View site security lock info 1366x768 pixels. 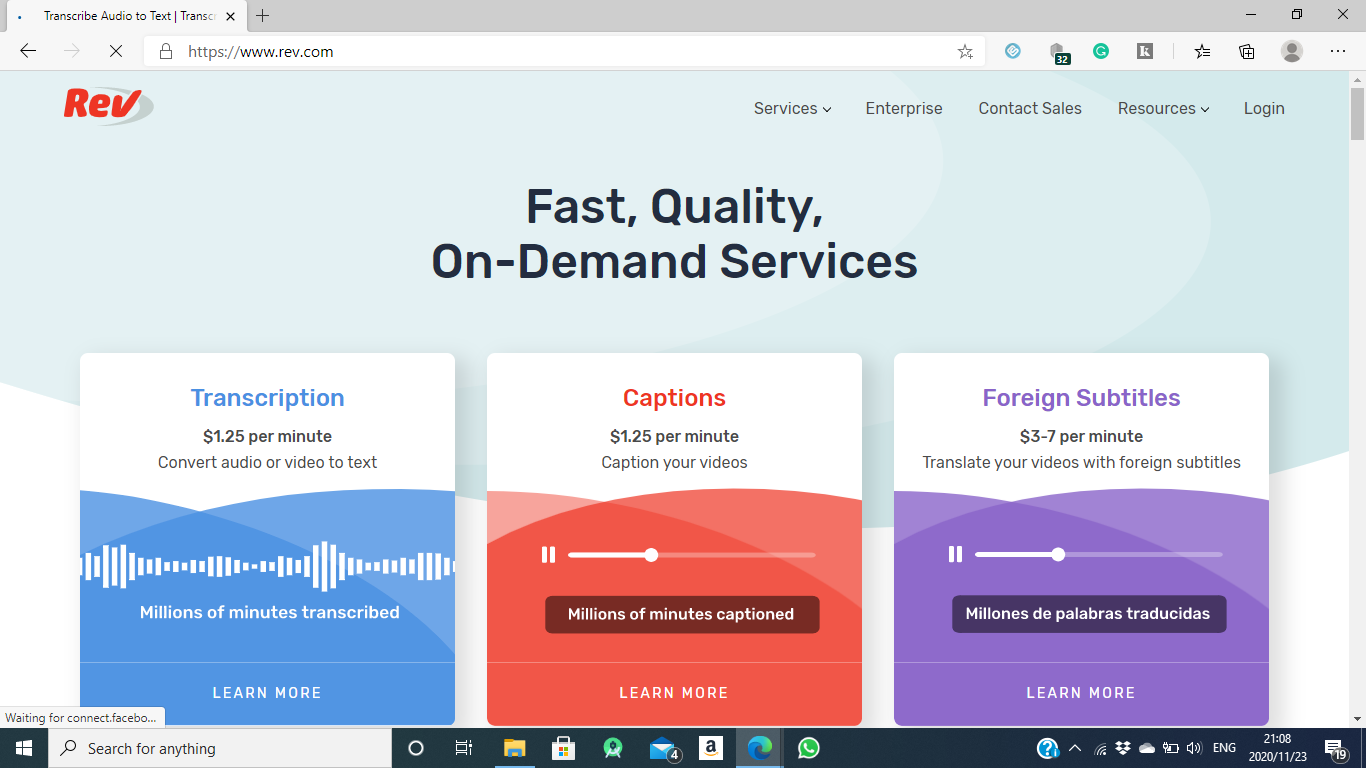[x=166, y=51]
